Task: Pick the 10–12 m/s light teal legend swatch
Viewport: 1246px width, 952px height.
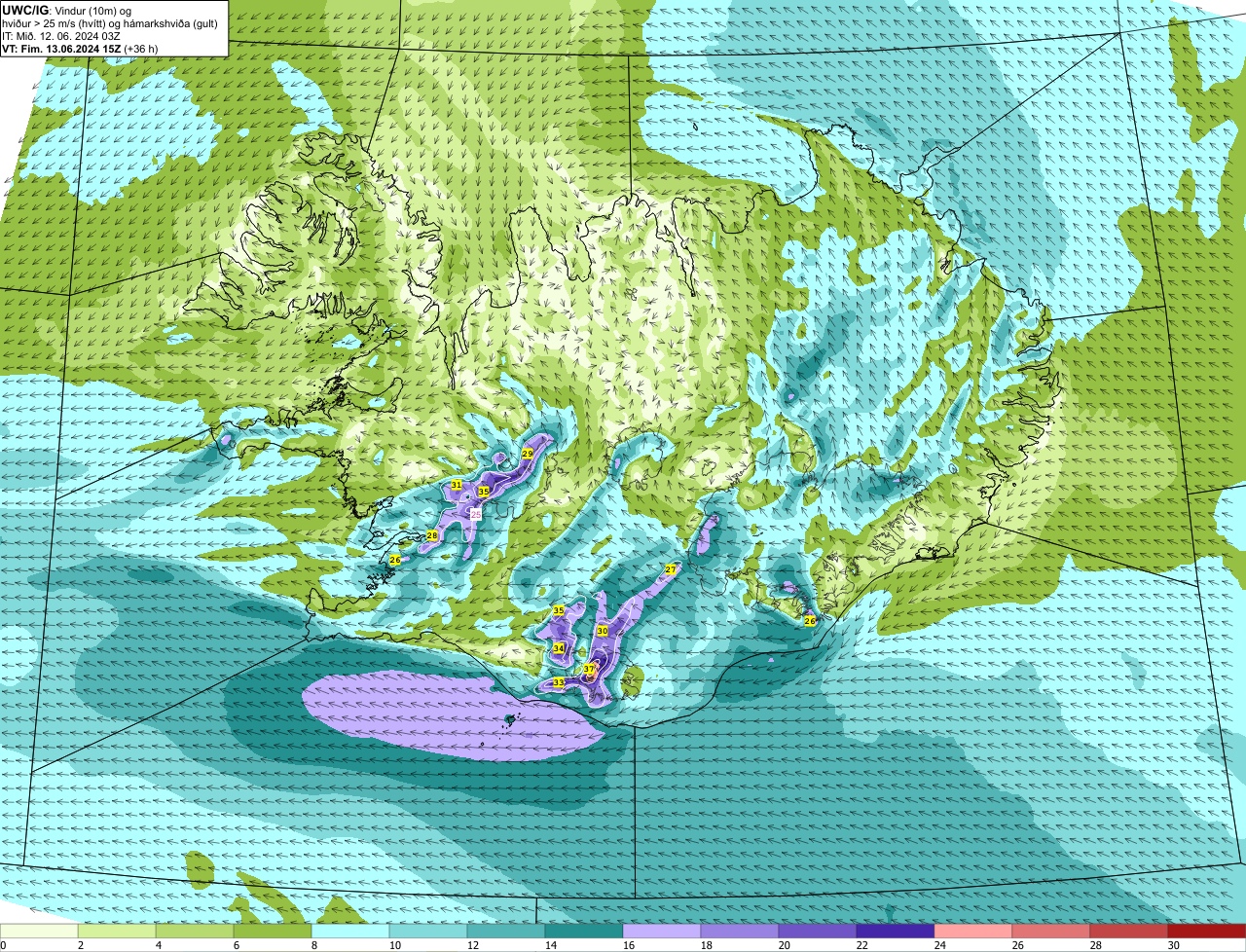Action: [428, 931]
